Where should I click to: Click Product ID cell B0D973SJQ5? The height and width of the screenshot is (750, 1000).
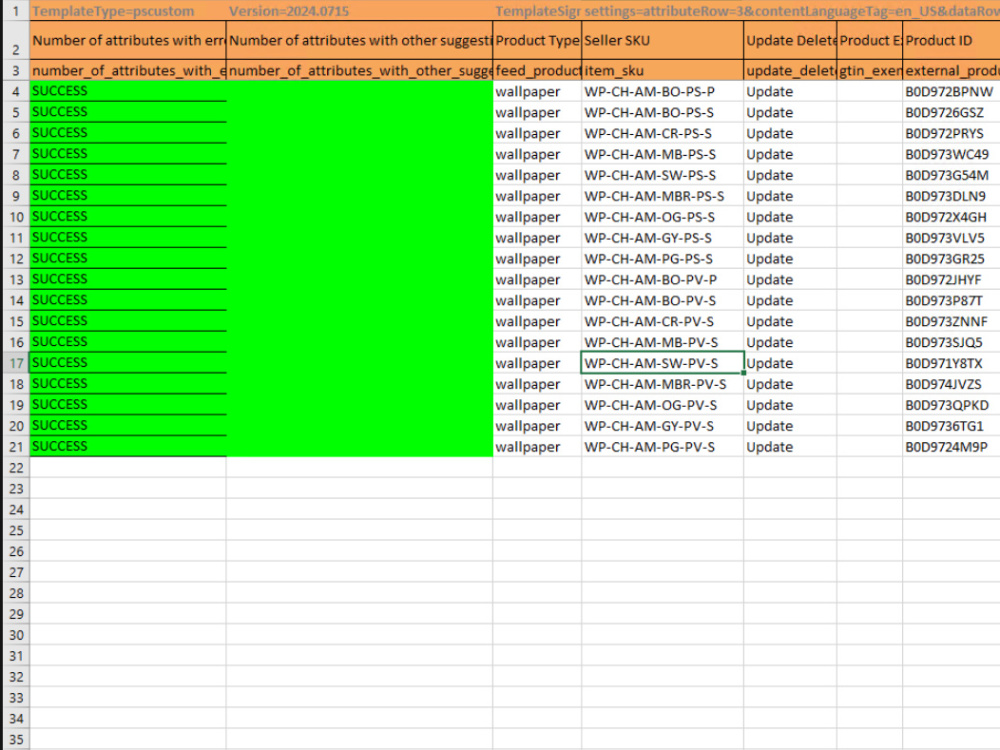point(951,342)
